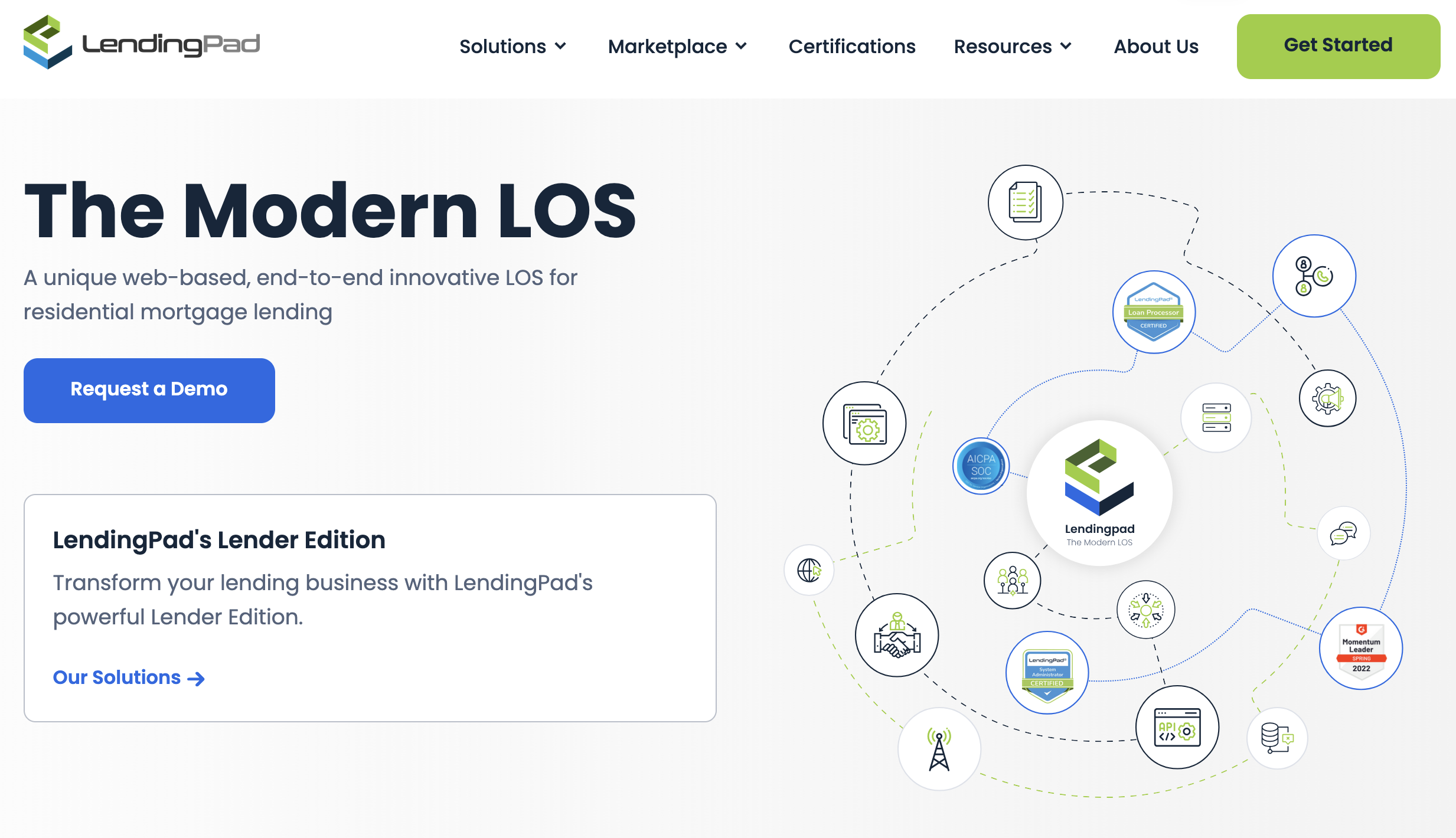Follow the Our Solutions link
Viewport: 1456px width, 838px height.
click(128, 677)
